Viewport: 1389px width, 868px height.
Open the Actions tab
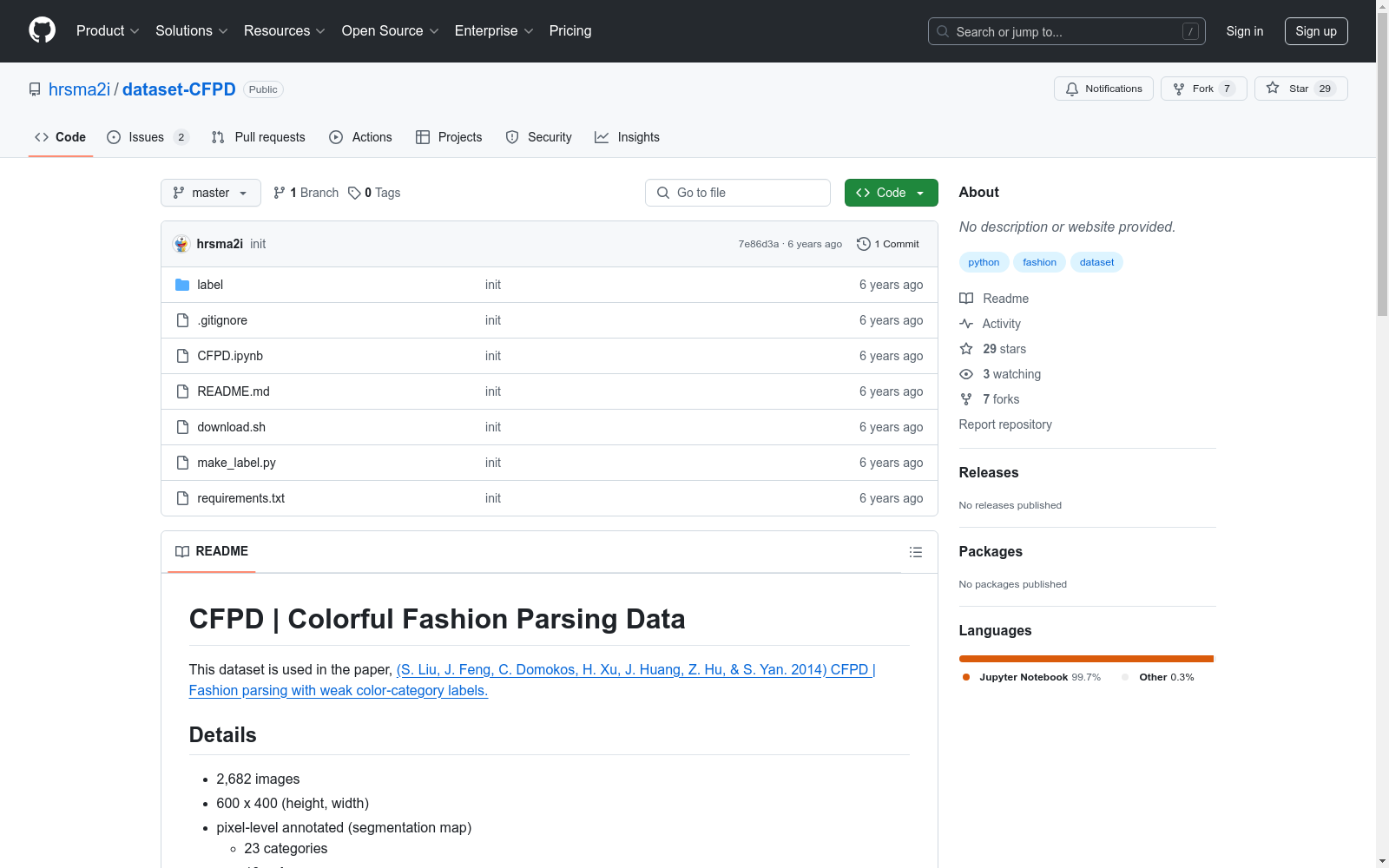point(361,137)
